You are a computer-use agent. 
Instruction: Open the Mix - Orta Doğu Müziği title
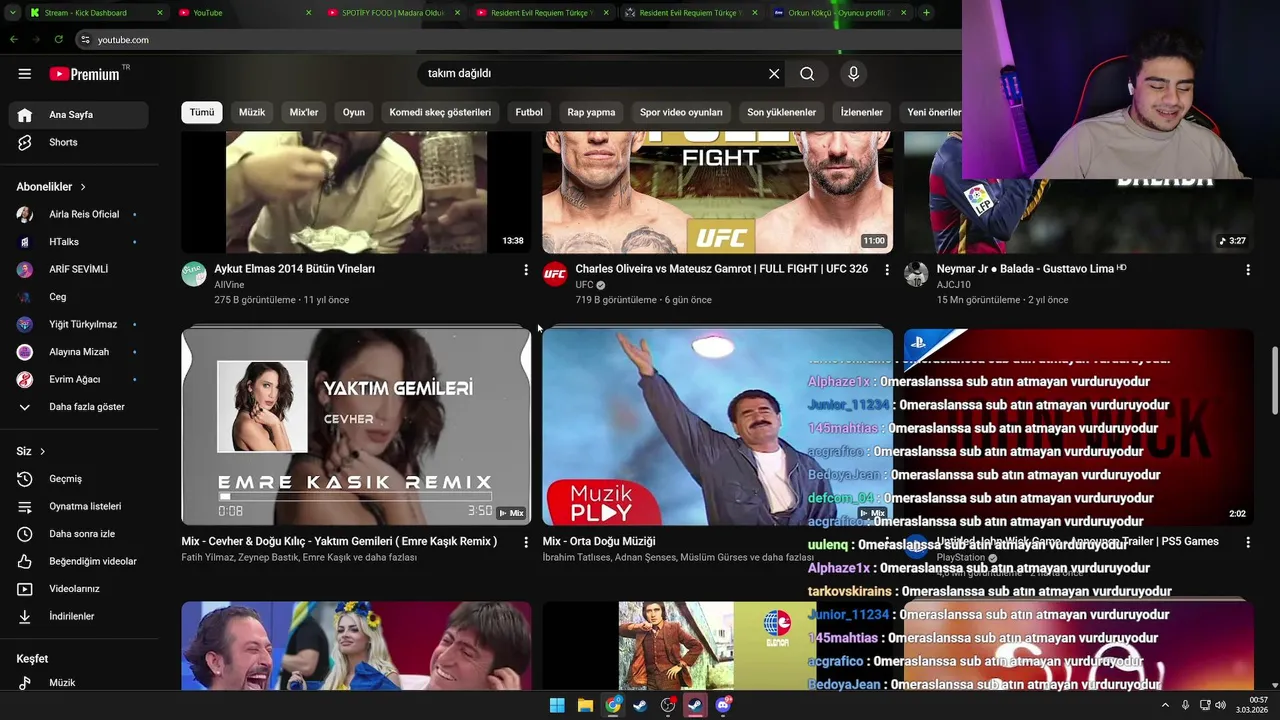599,541
